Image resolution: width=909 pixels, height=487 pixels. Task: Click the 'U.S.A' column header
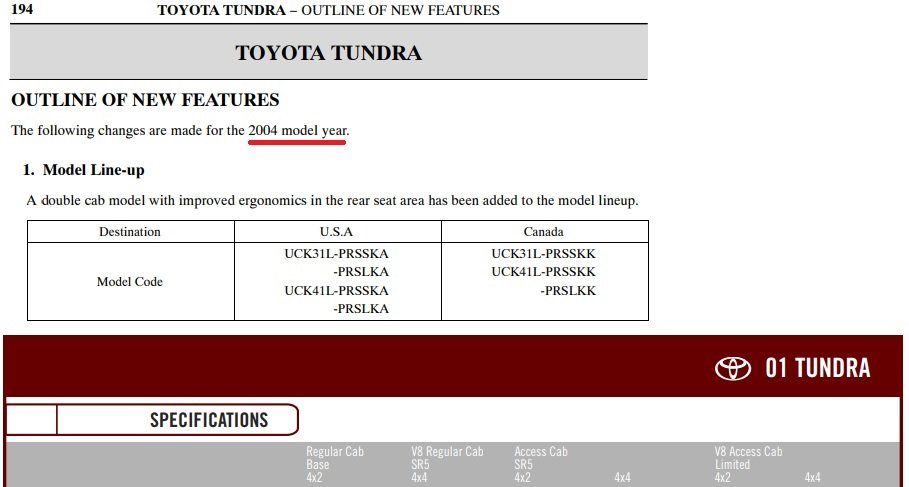(336, 231)
